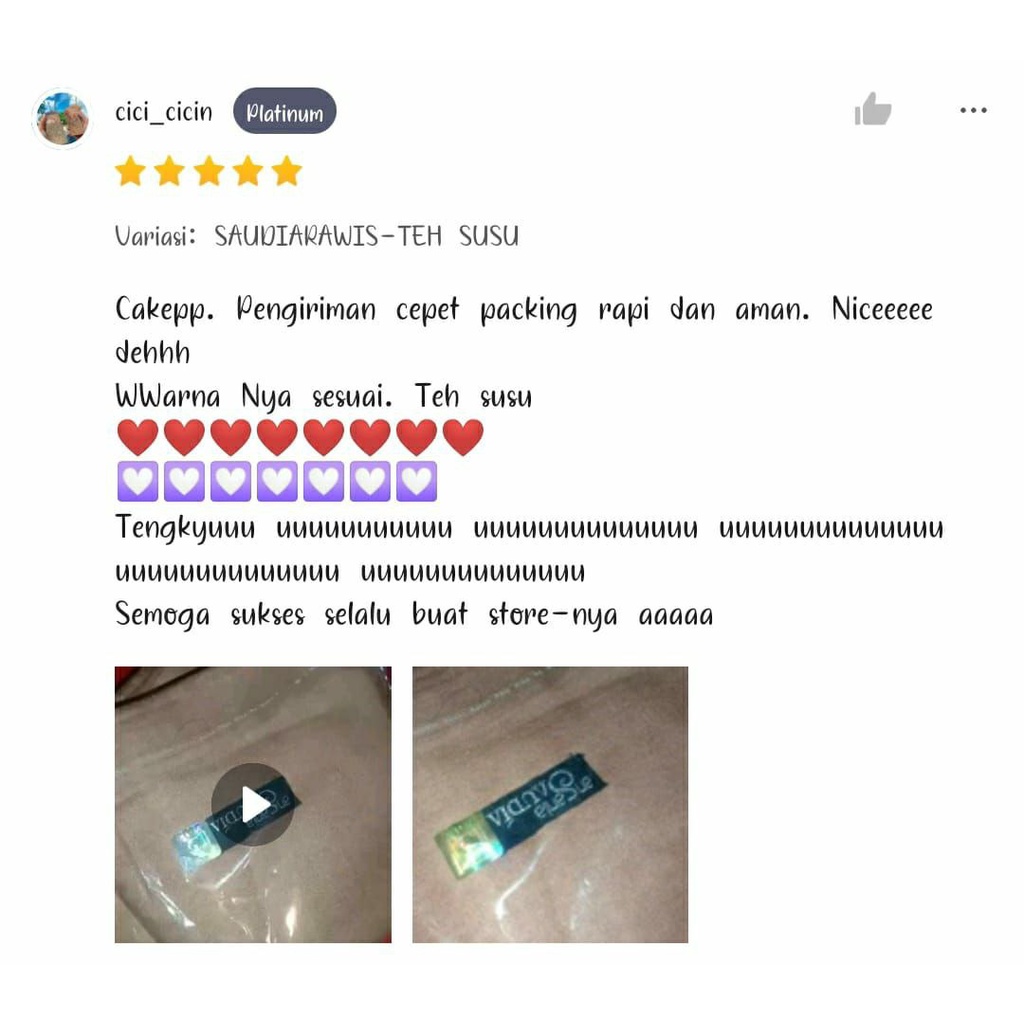
Task: Click the first red heart emoji
Action: click(x=138, y=437)
